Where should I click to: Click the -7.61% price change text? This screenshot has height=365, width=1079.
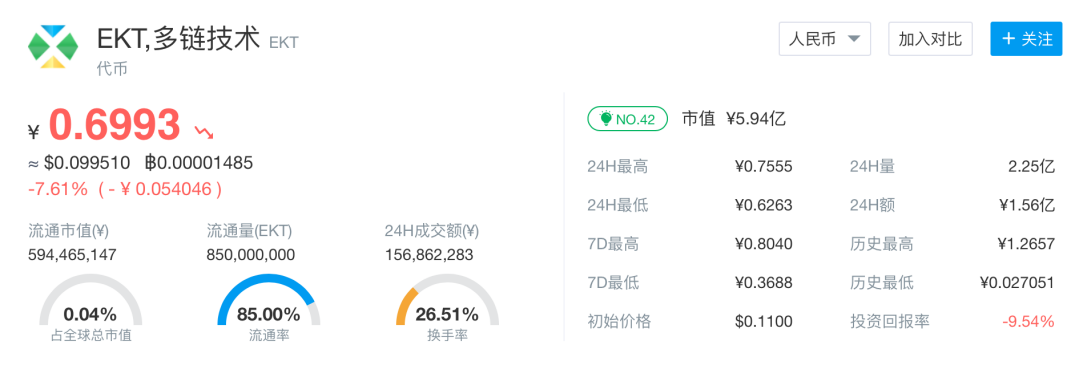tap(58, 189)
